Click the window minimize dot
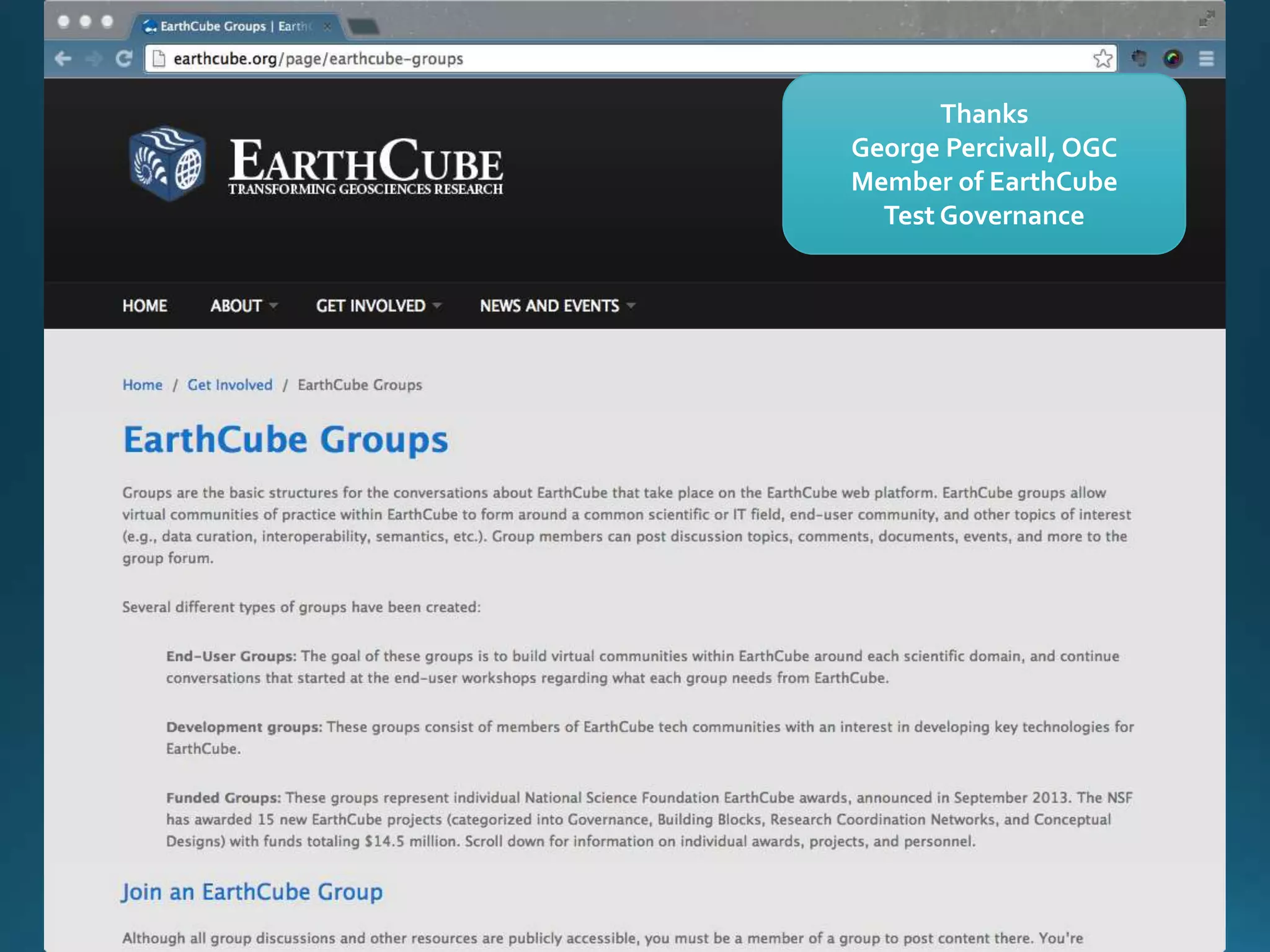The width and height of the screenshot is (1270, 952). [x=86, y=22]
